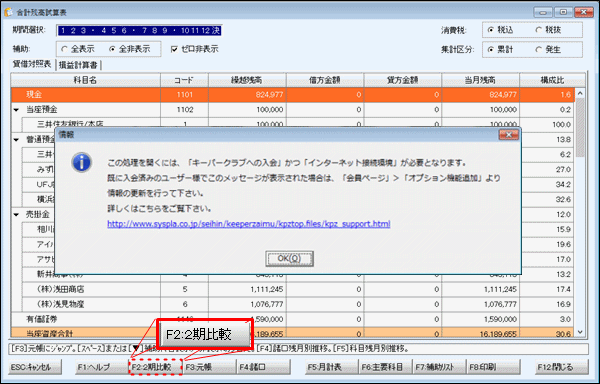600x384 pixels.
Task: Click the table scrollbar down arrow
Action: pos(580,332)
